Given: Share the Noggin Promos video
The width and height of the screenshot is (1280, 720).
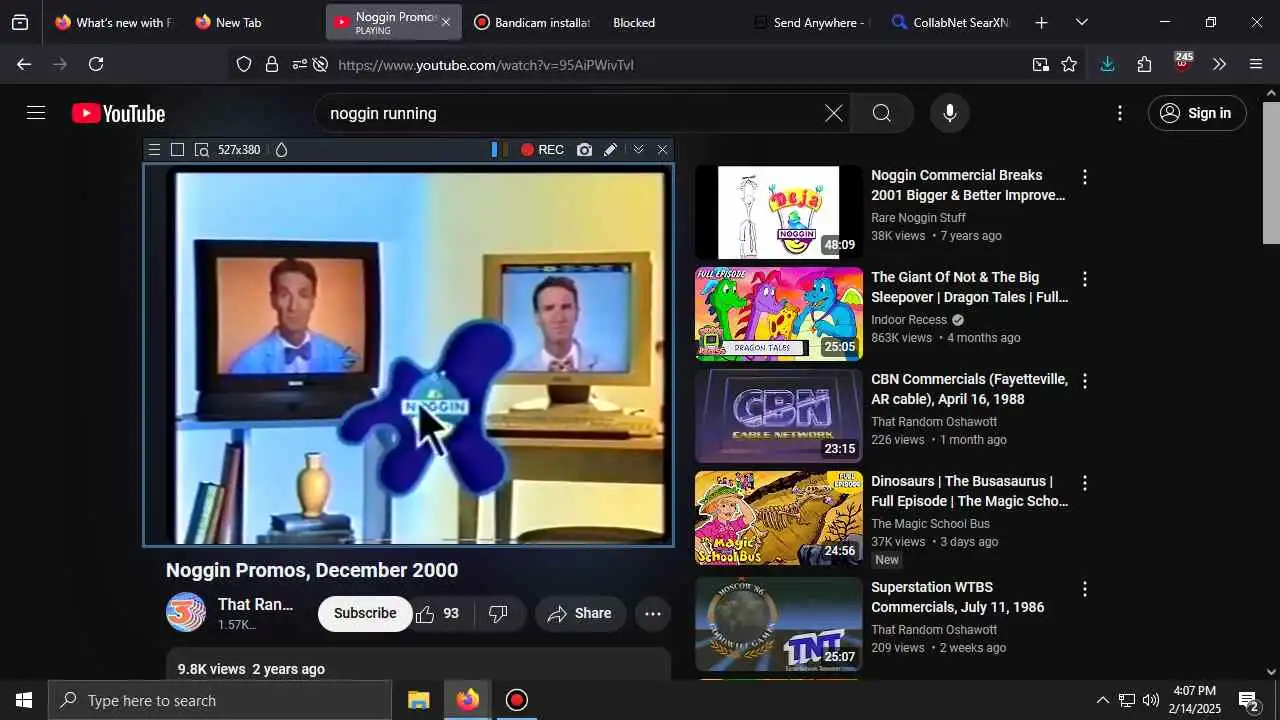Looking at the screenshot, I should 580,613.
